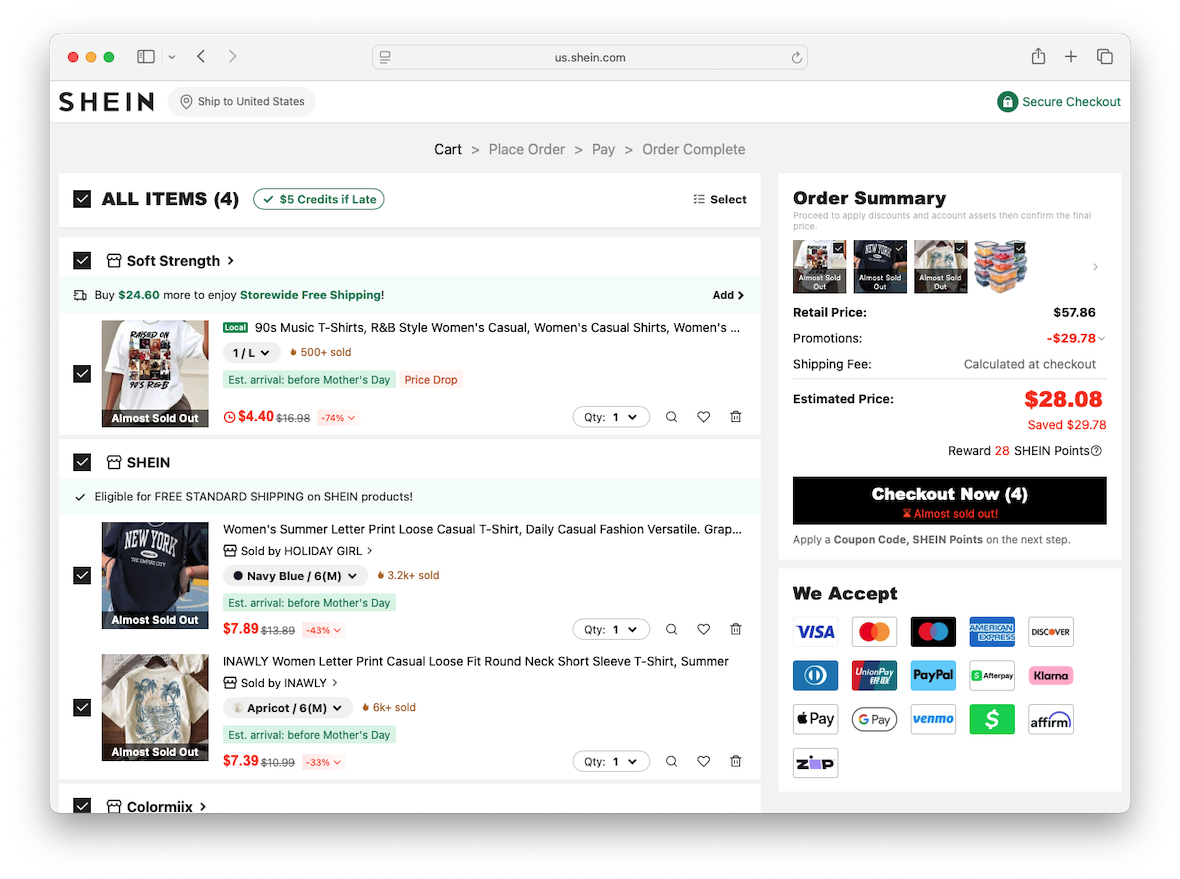Open the Navy Blue / 6(M) variant dropdown

coord(295,576)
